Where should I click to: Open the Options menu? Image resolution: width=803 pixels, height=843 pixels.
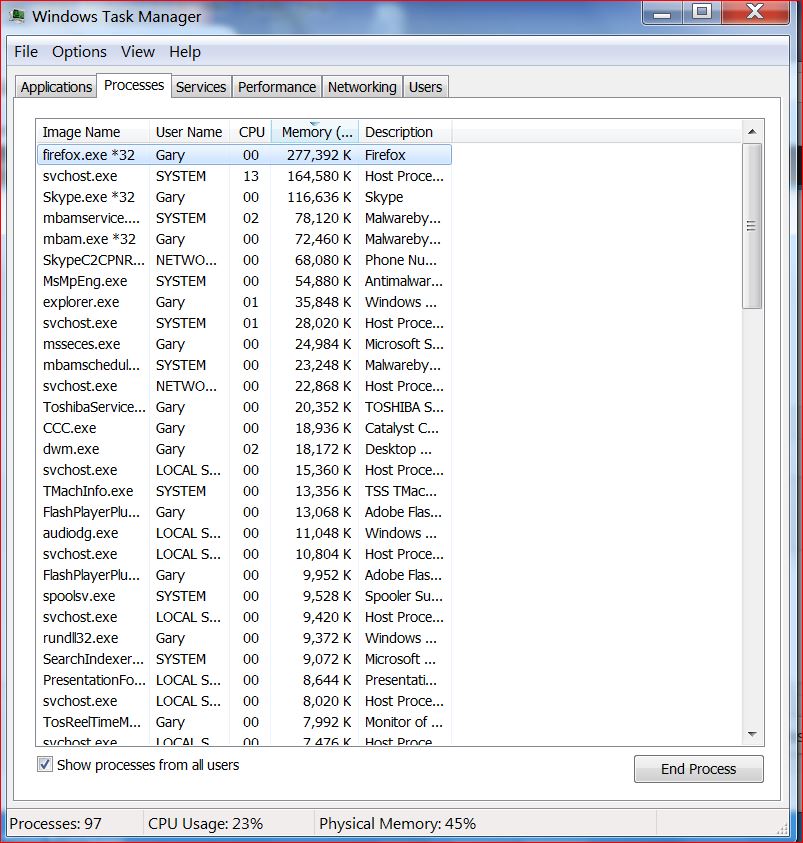point(79,52)
